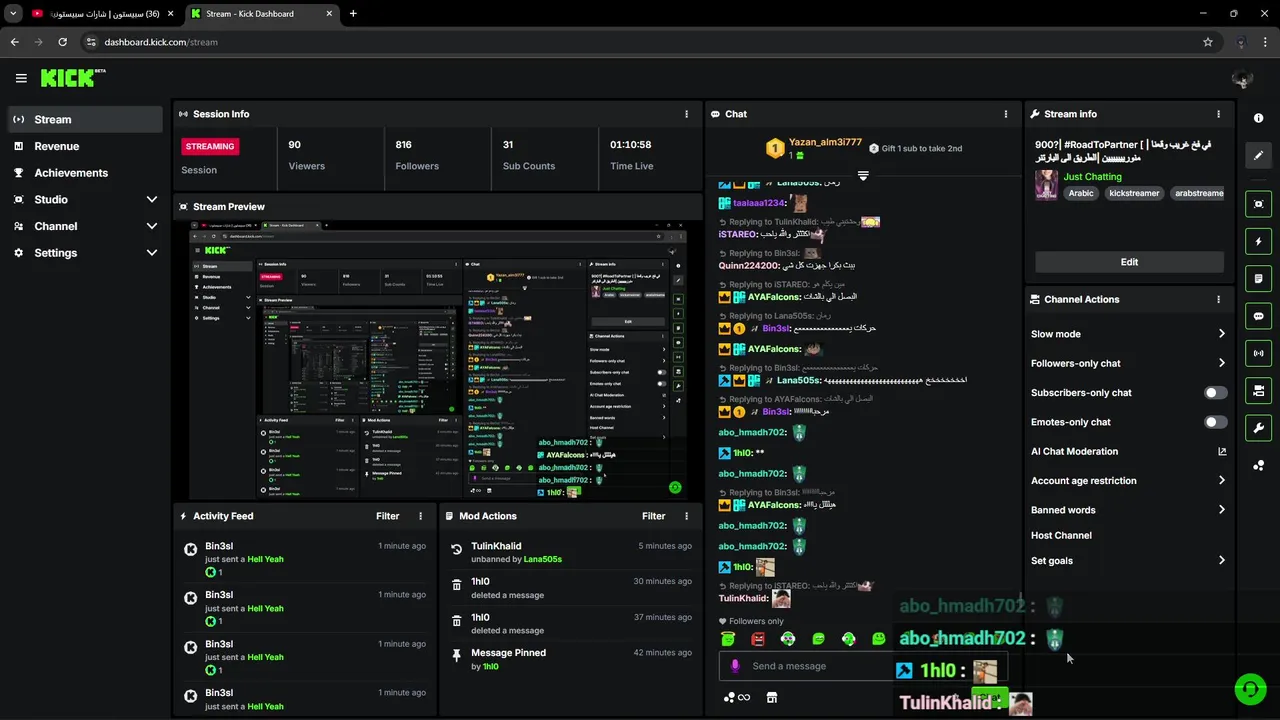
Task: Toggle the lightning bolt activity widget icon
Action: [1258, 241]
